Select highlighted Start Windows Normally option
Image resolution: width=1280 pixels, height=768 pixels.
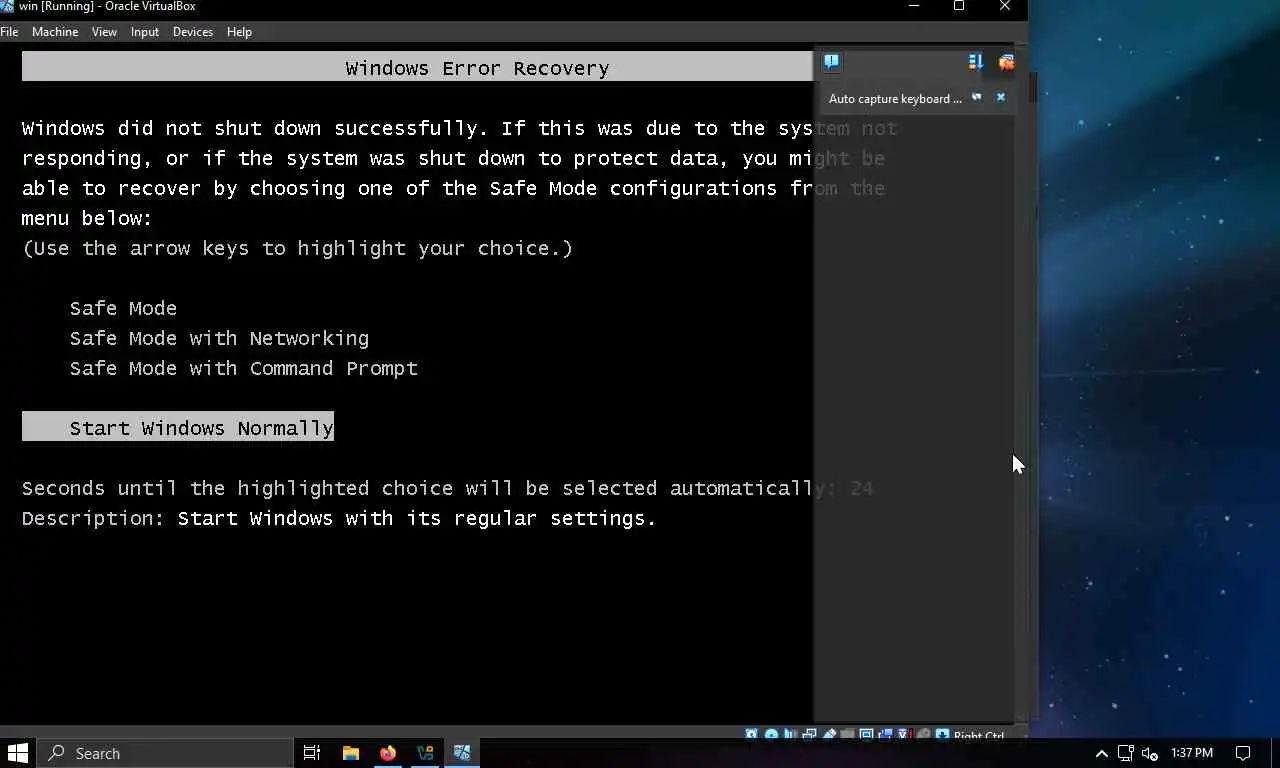pos(178,427)
